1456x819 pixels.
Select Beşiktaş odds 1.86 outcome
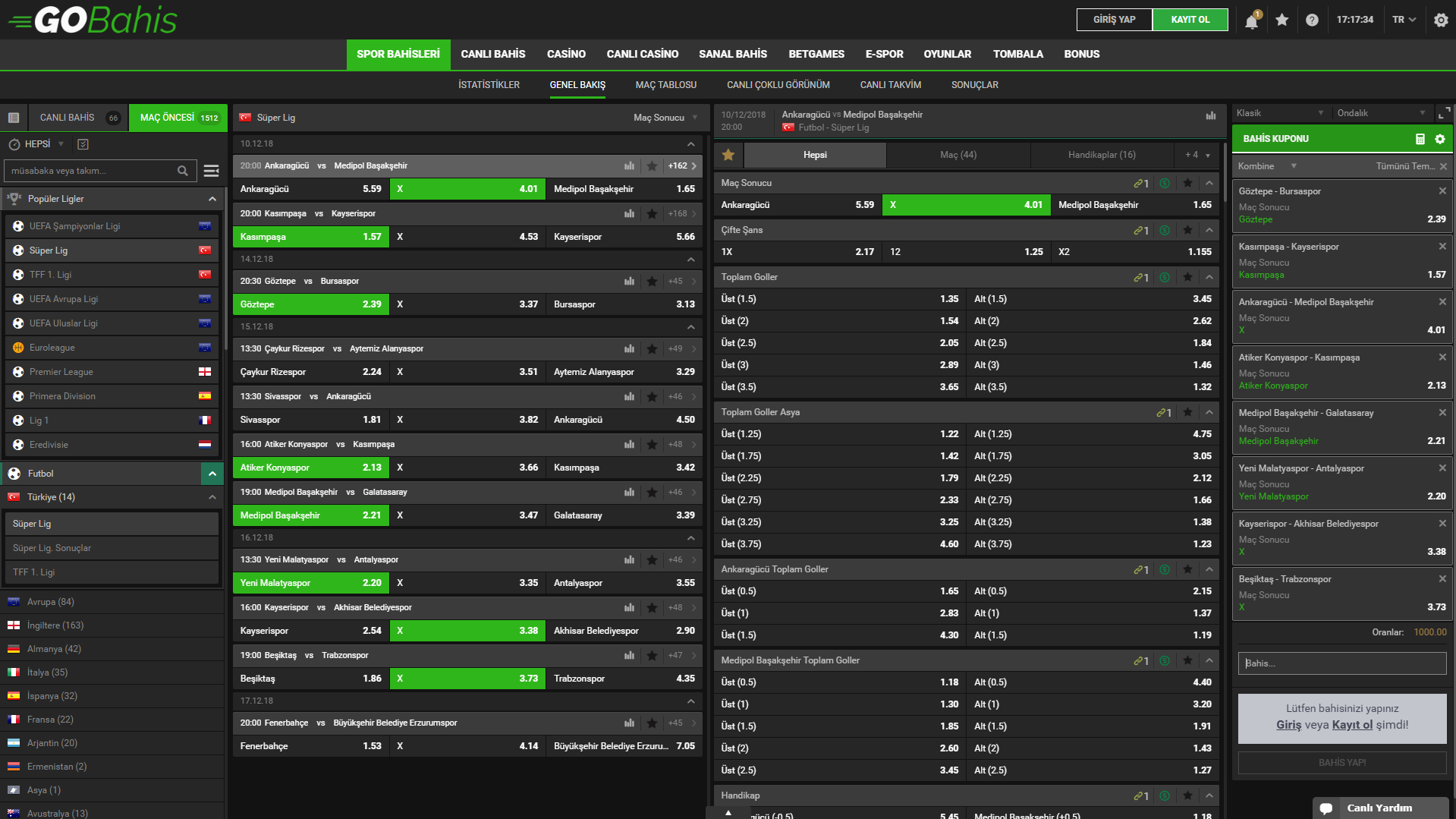[311, 679]
